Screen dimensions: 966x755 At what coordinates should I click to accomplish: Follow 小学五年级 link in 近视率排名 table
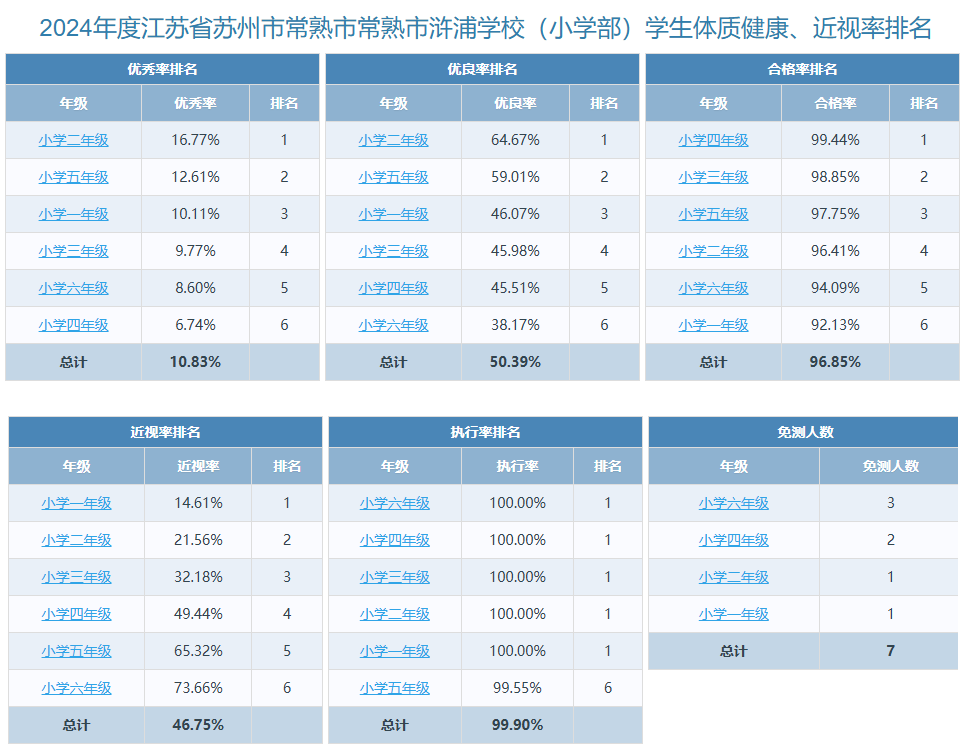coord(76,651)
